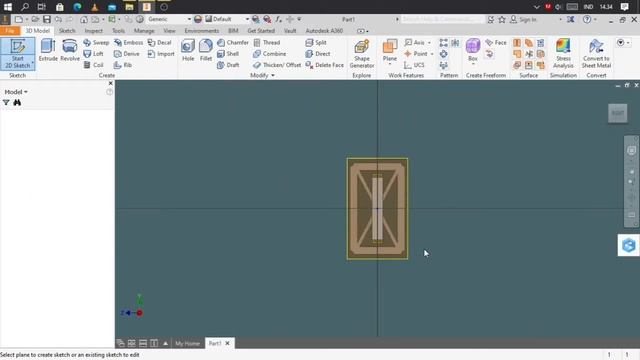
Task: Select the Derive tool
Action: pos(127,54)
